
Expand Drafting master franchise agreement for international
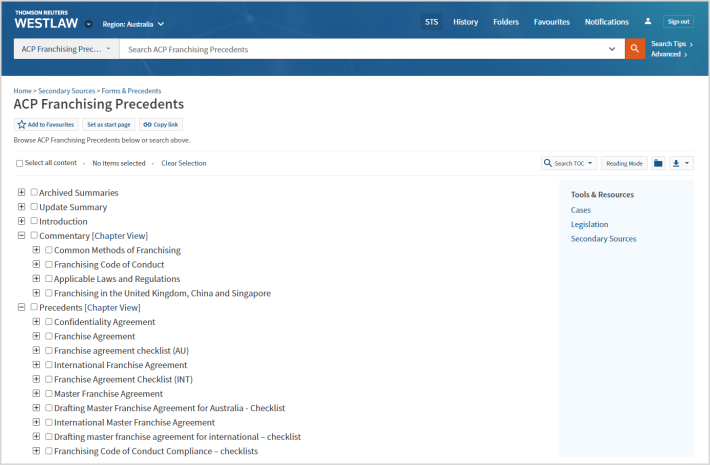pos(36,436)
